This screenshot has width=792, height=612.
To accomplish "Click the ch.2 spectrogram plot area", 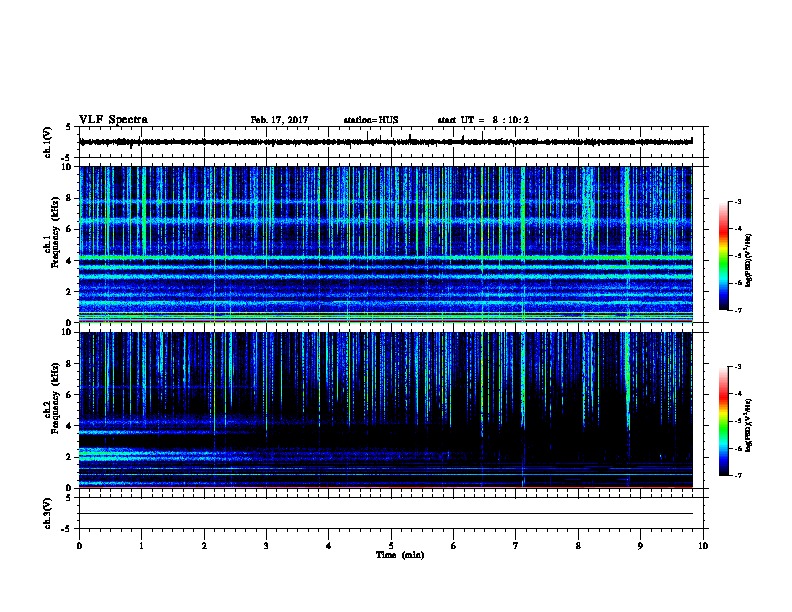I will coord(386,410).
